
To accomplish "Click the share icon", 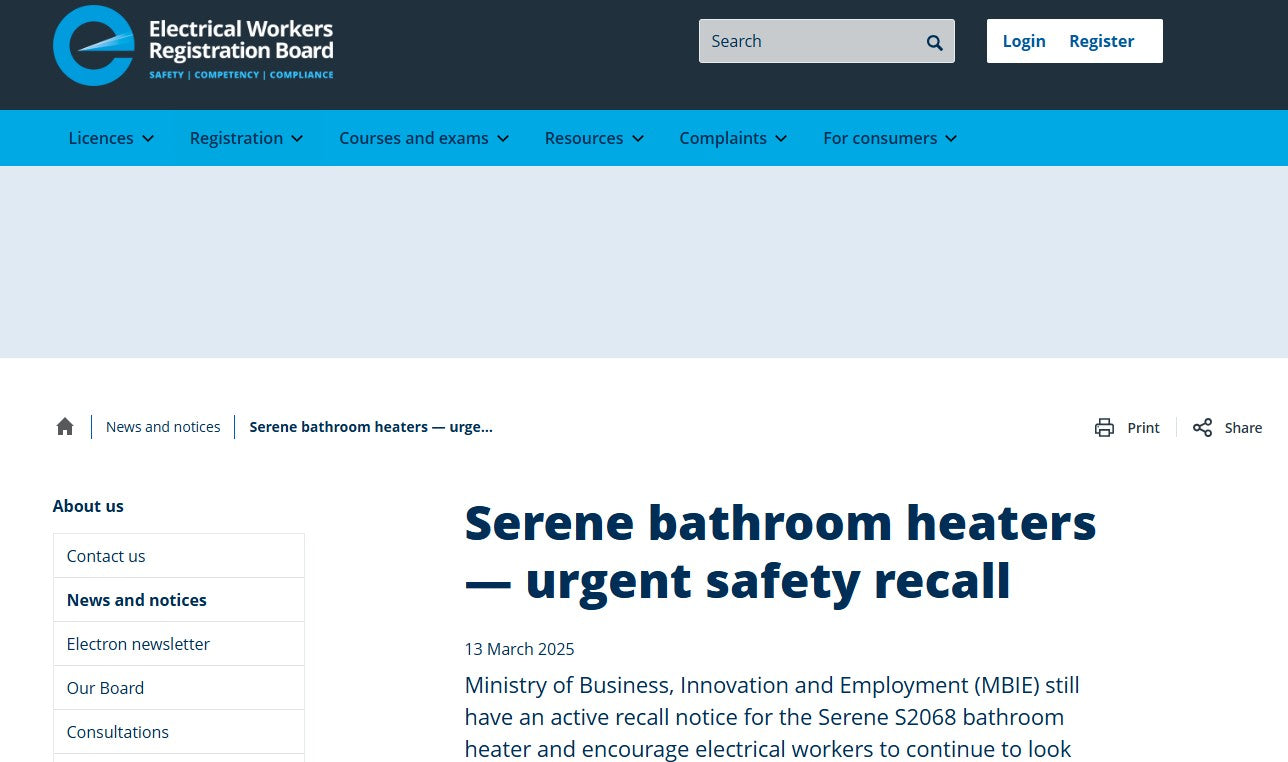I will 1202,428.
